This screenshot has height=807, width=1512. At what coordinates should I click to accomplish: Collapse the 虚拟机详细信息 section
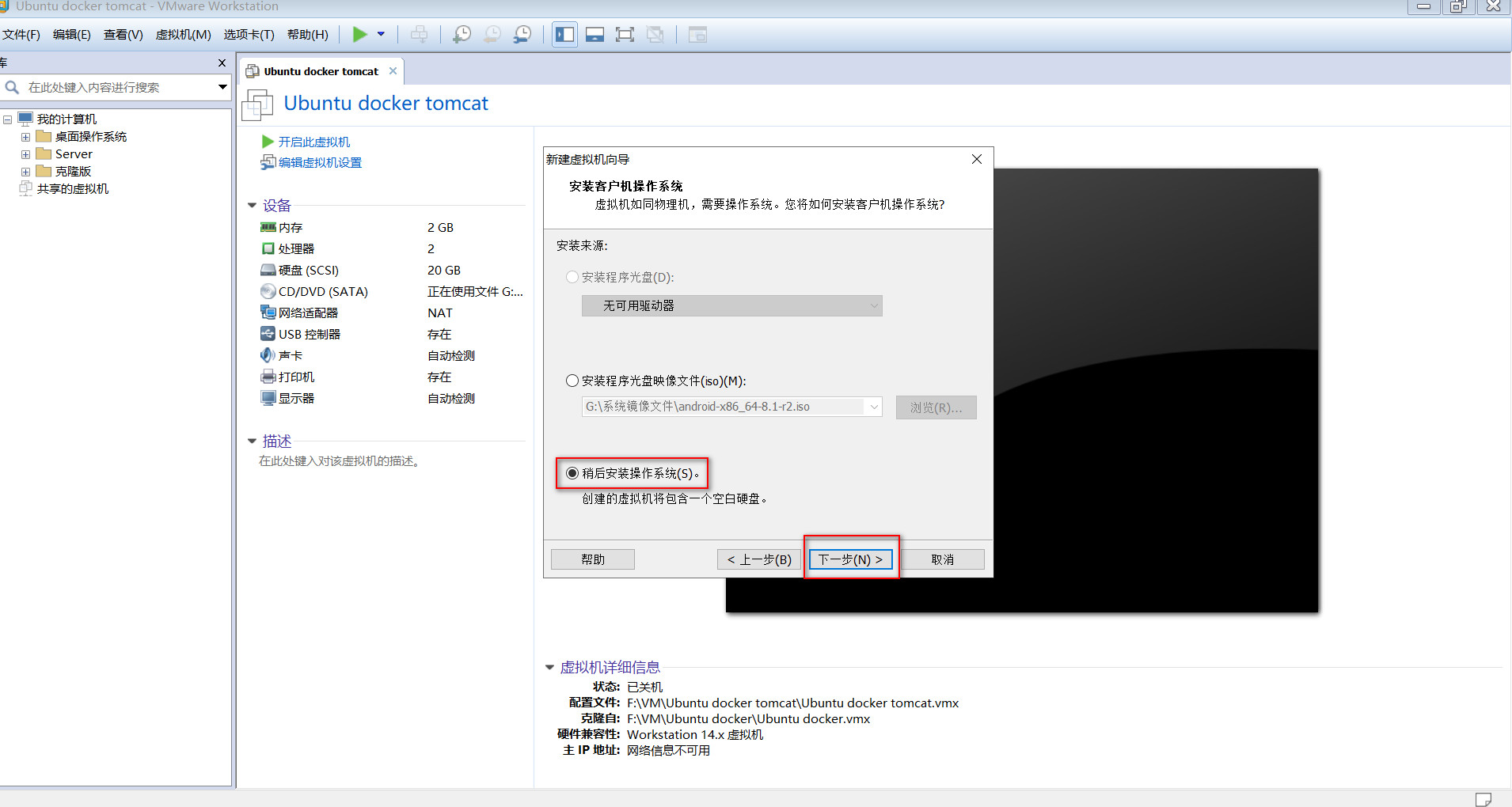pos(549,668)
